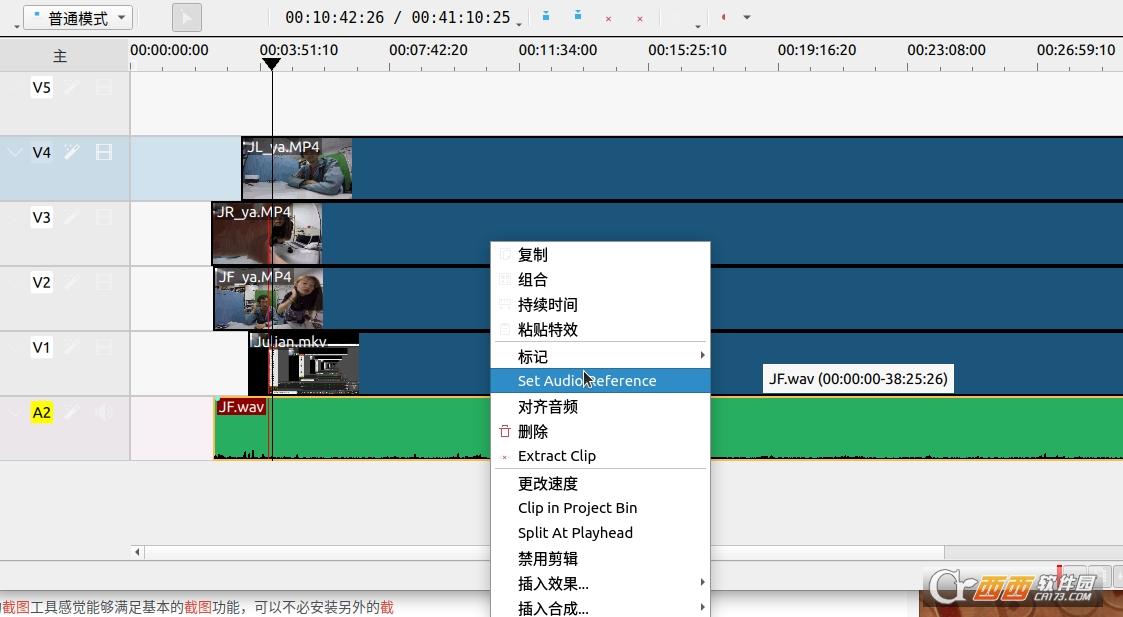1123x617 pixels.
Task: Toggle effects wand on track A2
Action: 72,412
